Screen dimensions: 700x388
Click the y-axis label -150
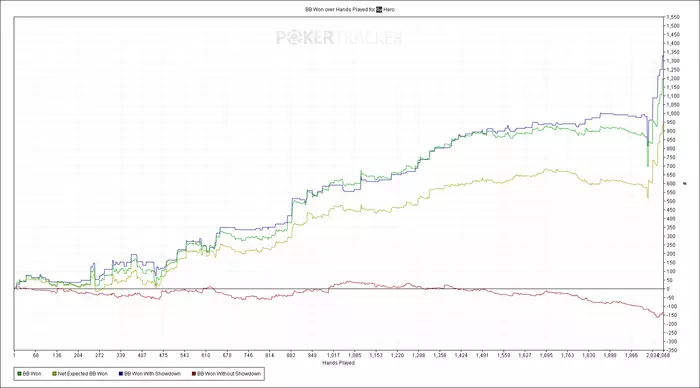672,315
